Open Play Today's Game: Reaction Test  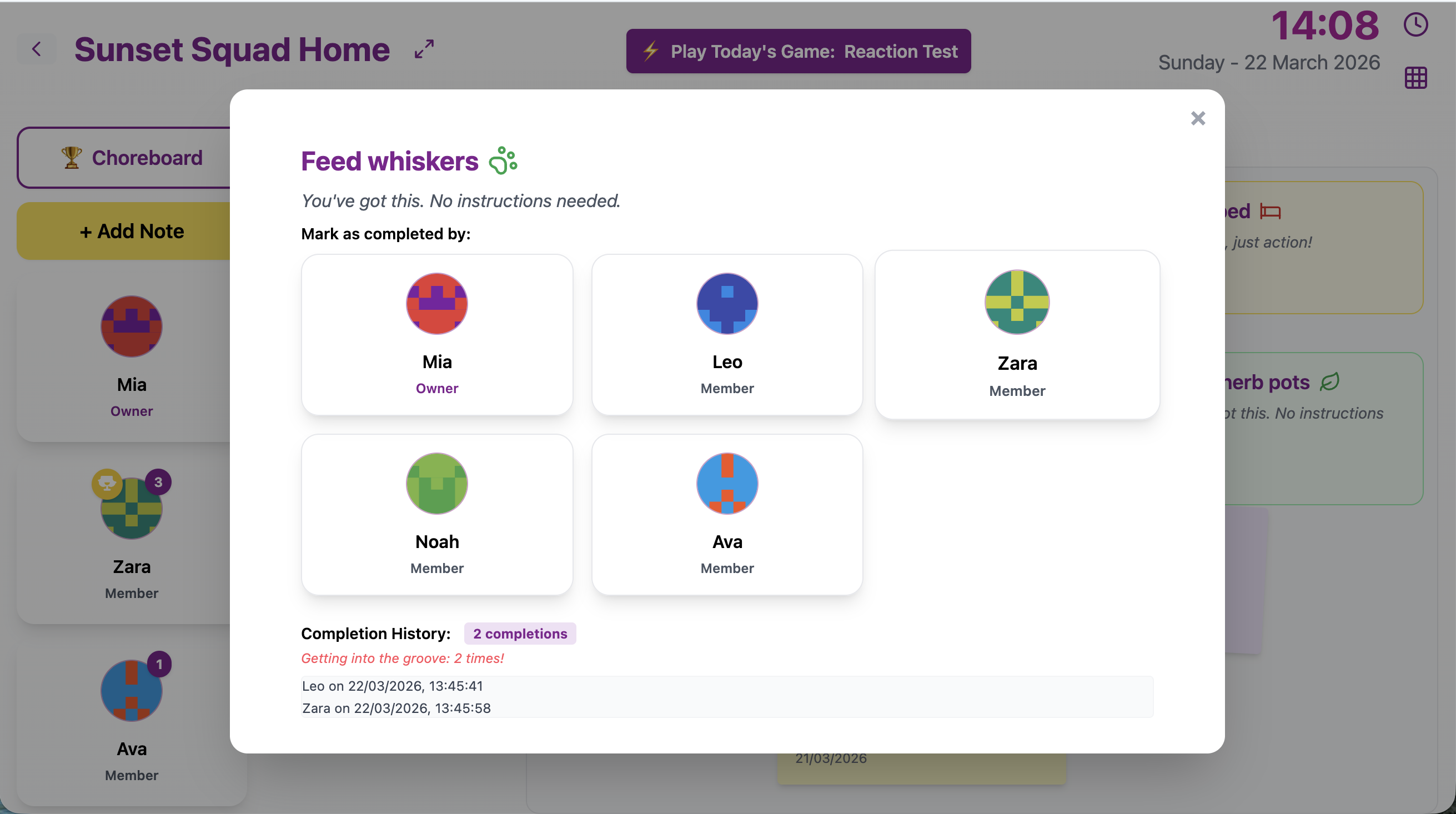point(798,51)
